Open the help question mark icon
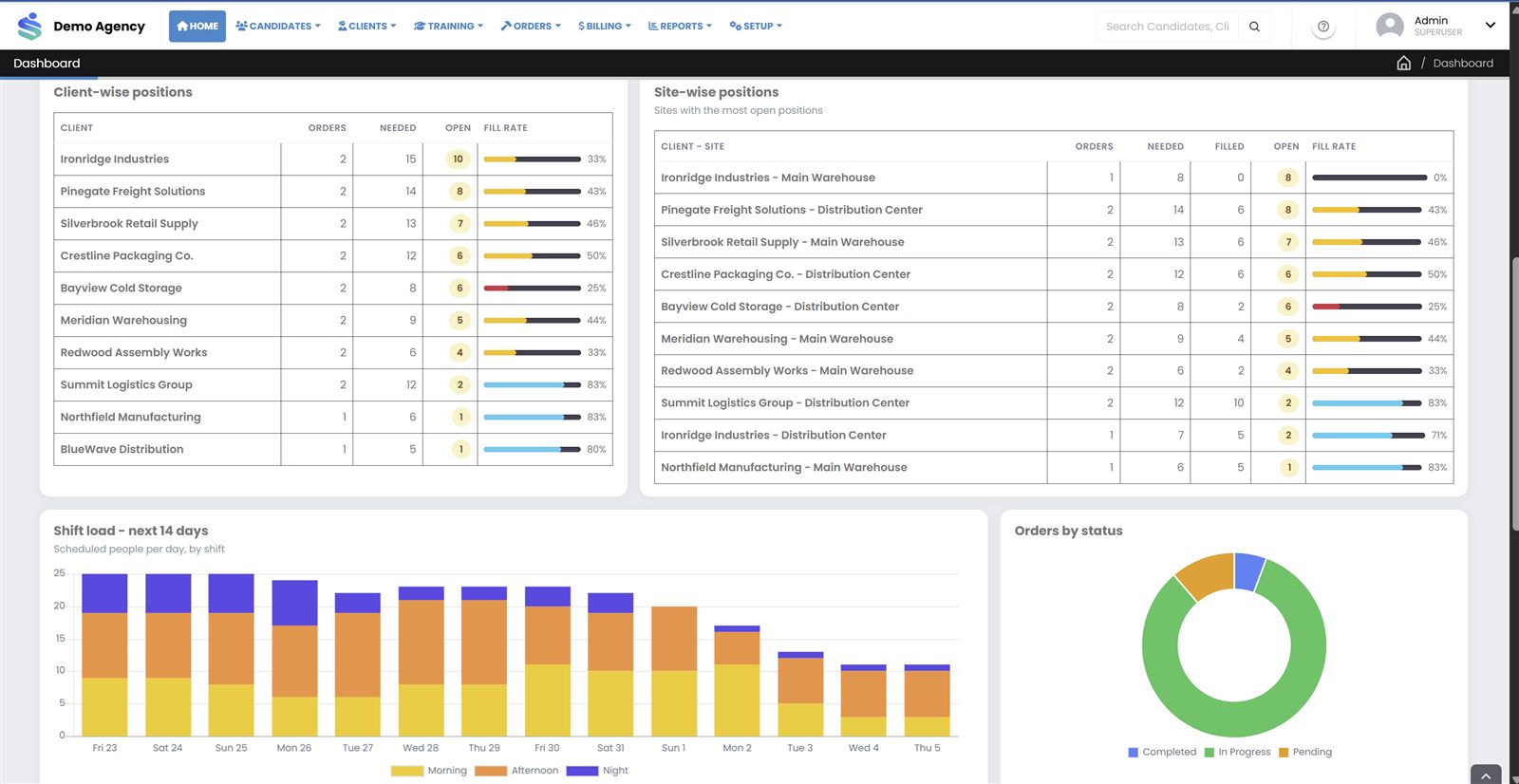Image resolution: width=1519 pixels, height=784 pixels. pos(1323,27)
